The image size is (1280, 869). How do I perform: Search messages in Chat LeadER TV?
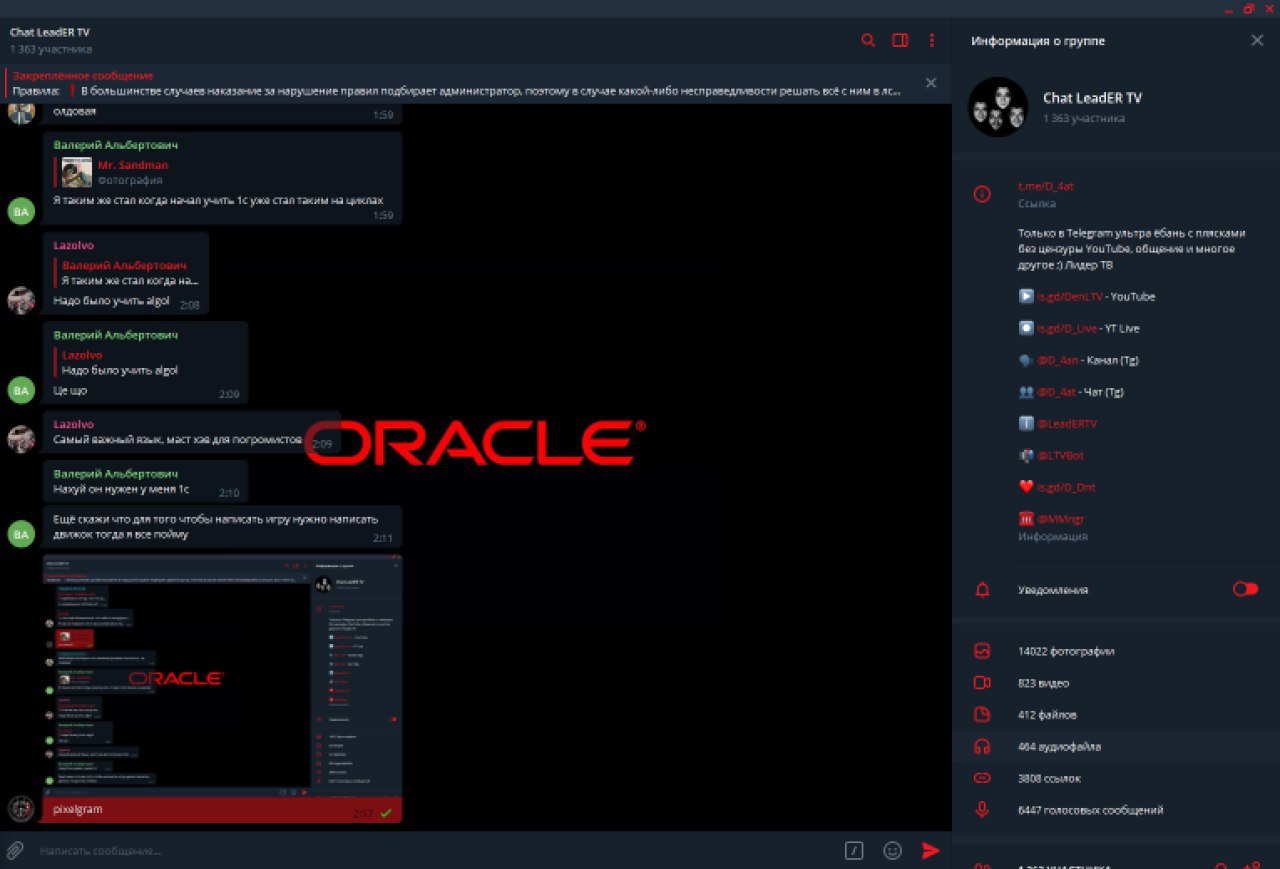(868, 40)
